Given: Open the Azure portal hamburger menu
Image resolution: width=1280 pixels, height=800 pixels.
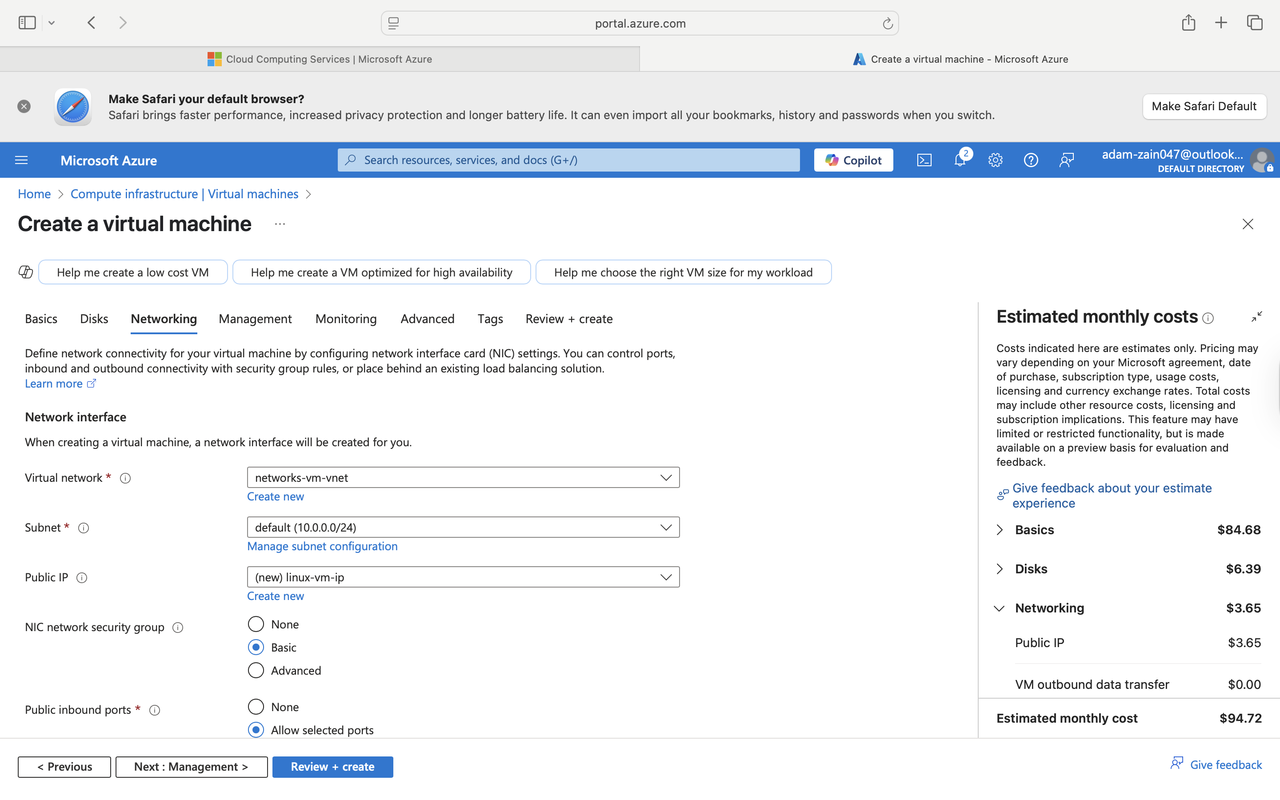Looking at the screenshot, I should pyautogui.click(x=21, y=160).
